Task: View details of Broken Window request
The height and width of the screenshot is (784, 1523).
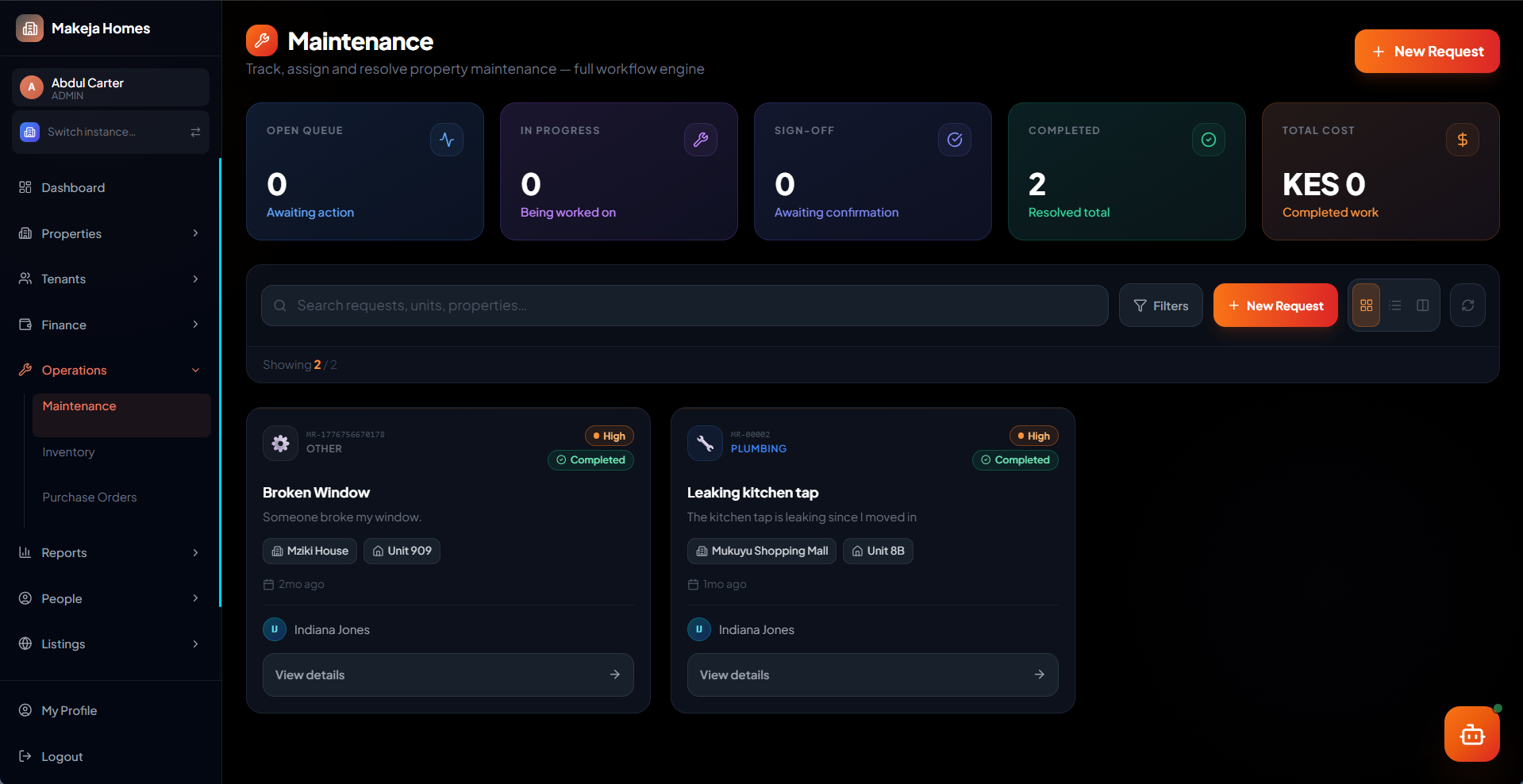Action: 448,674
